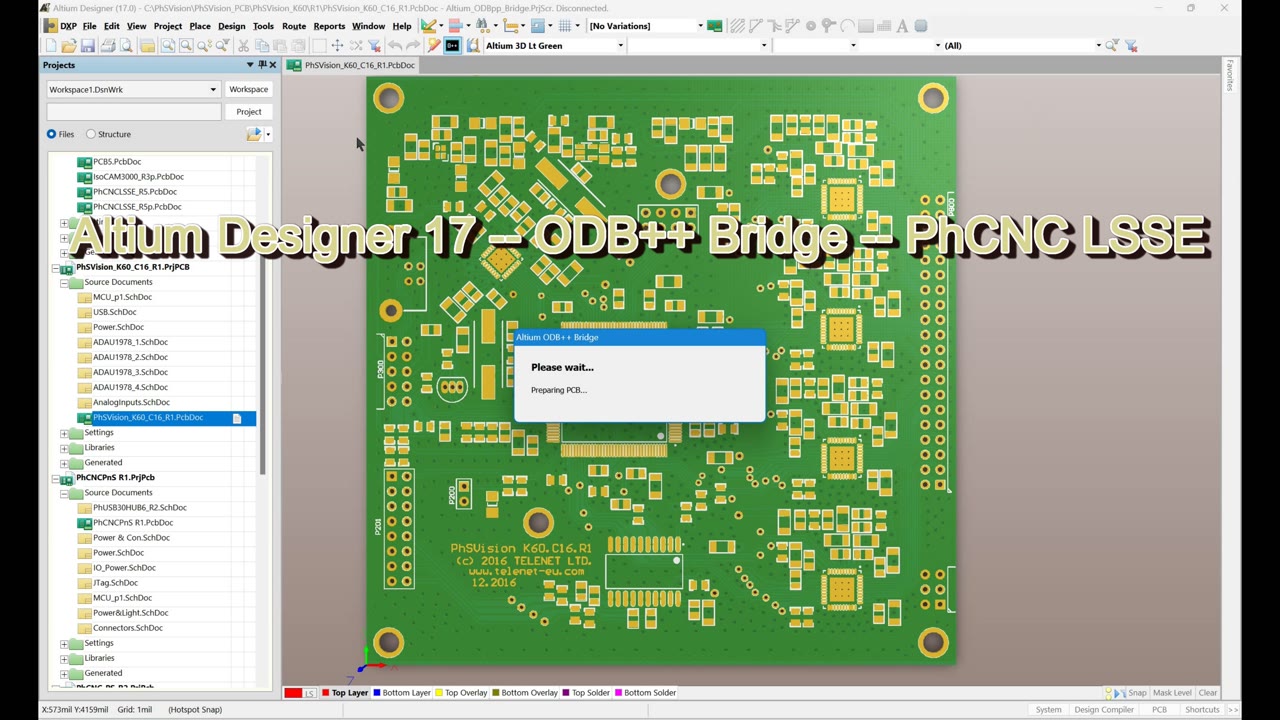
Task: Collapse the PhSVision_K60_C16_R1.PrjPCB project node
Action: point(55,268)
